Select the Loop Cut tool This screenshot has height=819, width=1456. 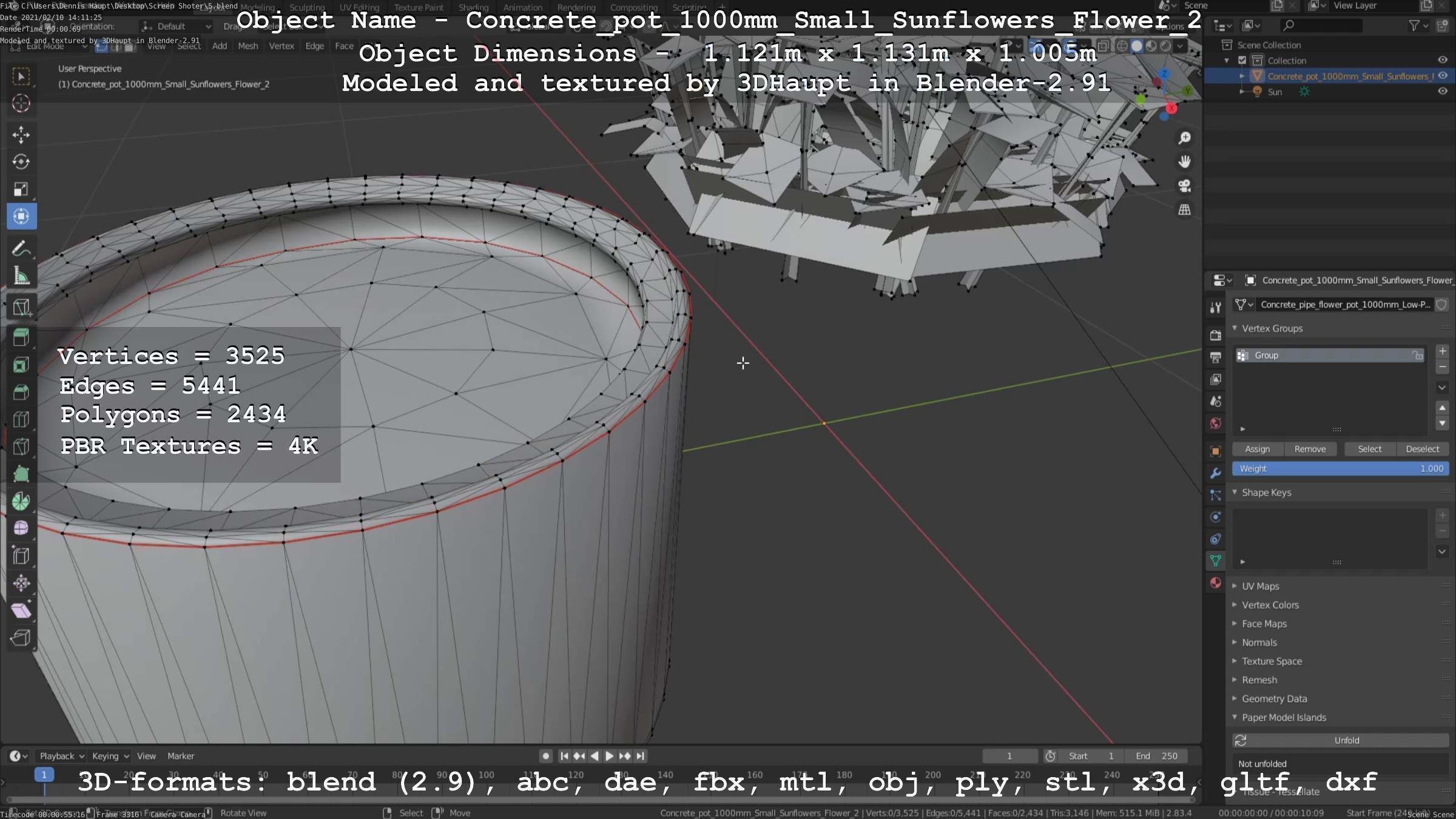pos(21,419)
